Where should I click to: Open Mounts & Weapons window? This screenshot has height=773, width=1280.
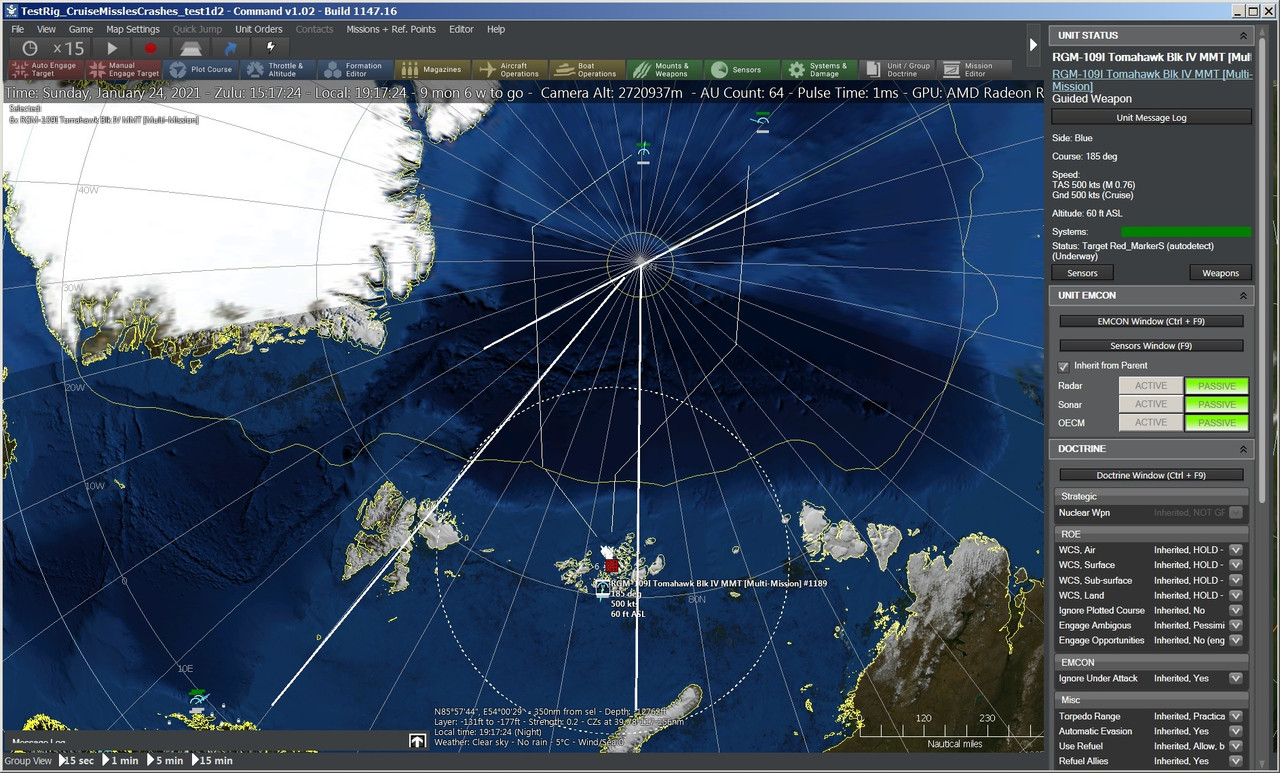pyautogui.click(x=665, y=69)
